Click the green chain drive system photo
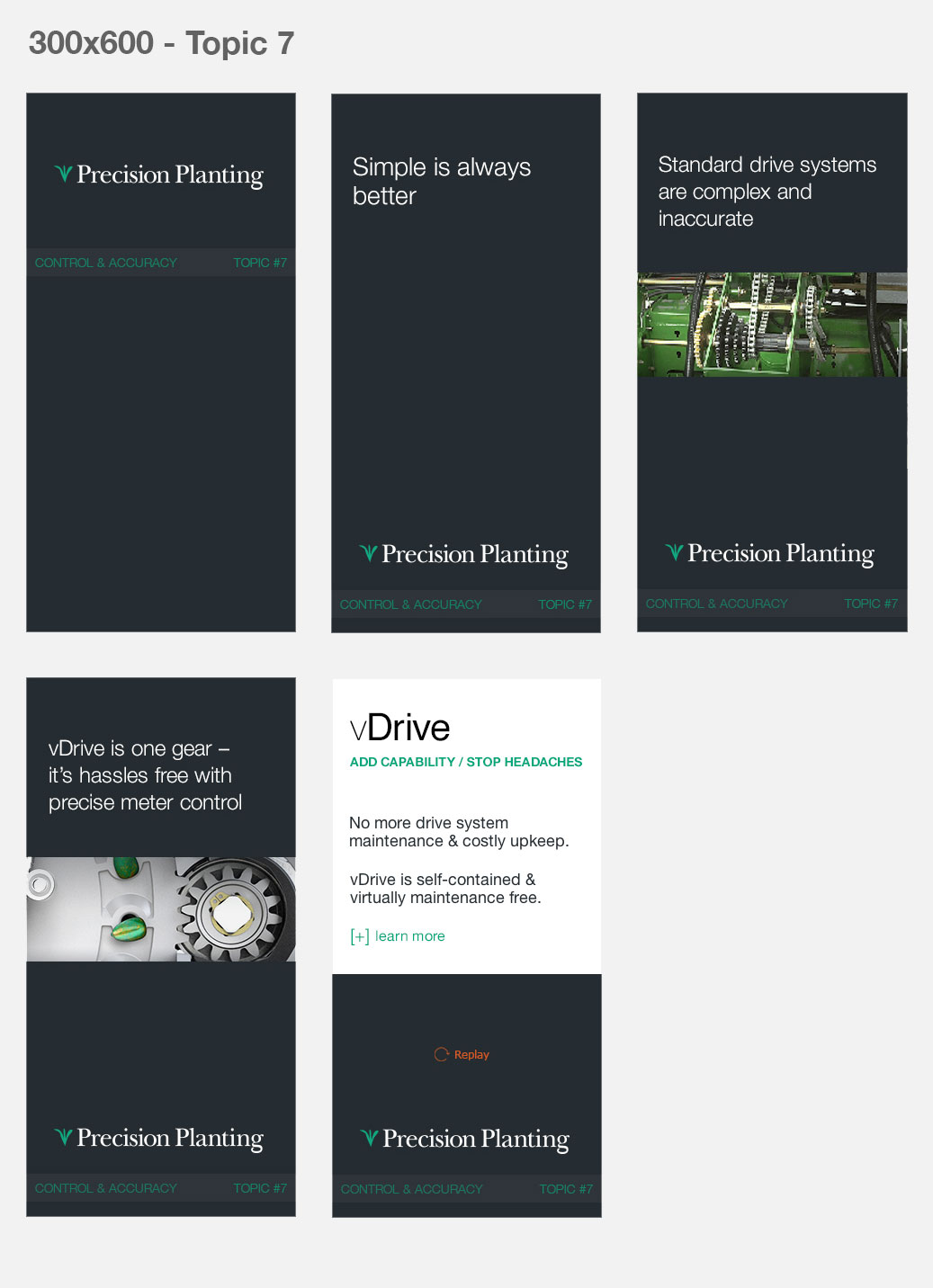Image resolution: width=933 pixels, height=1288 pixels. 772,325
